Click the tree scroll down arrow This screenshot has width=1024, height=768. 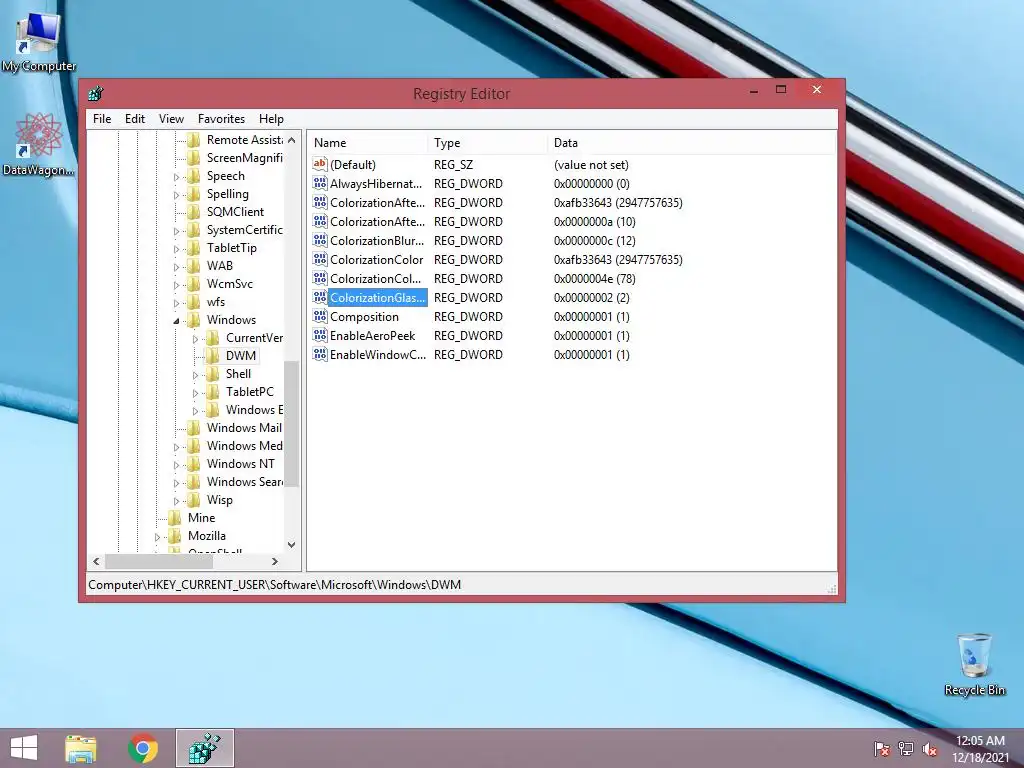(291, 545)
